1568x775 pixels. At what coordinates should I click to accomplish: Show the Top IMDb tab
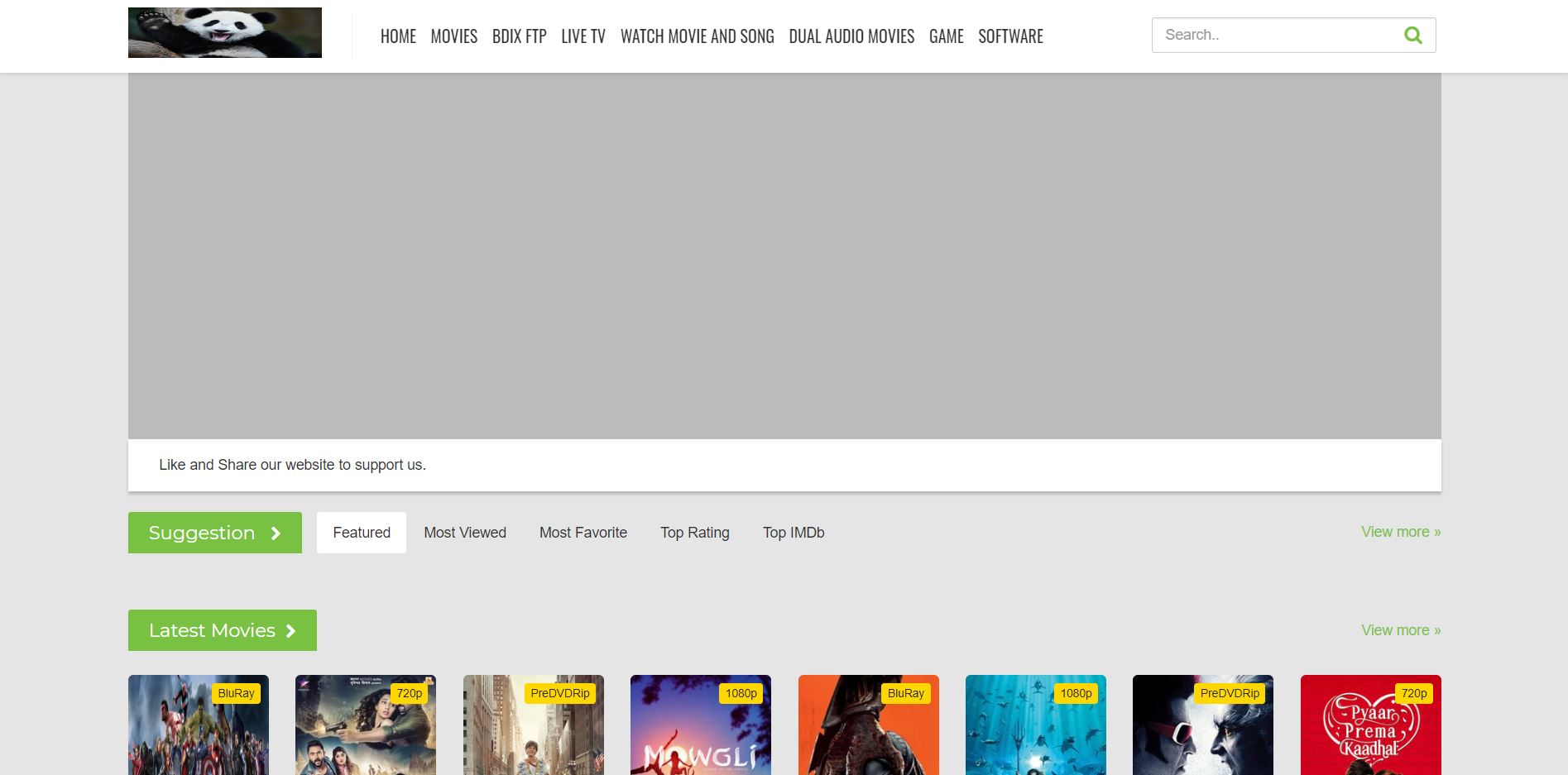click(794, 533)
